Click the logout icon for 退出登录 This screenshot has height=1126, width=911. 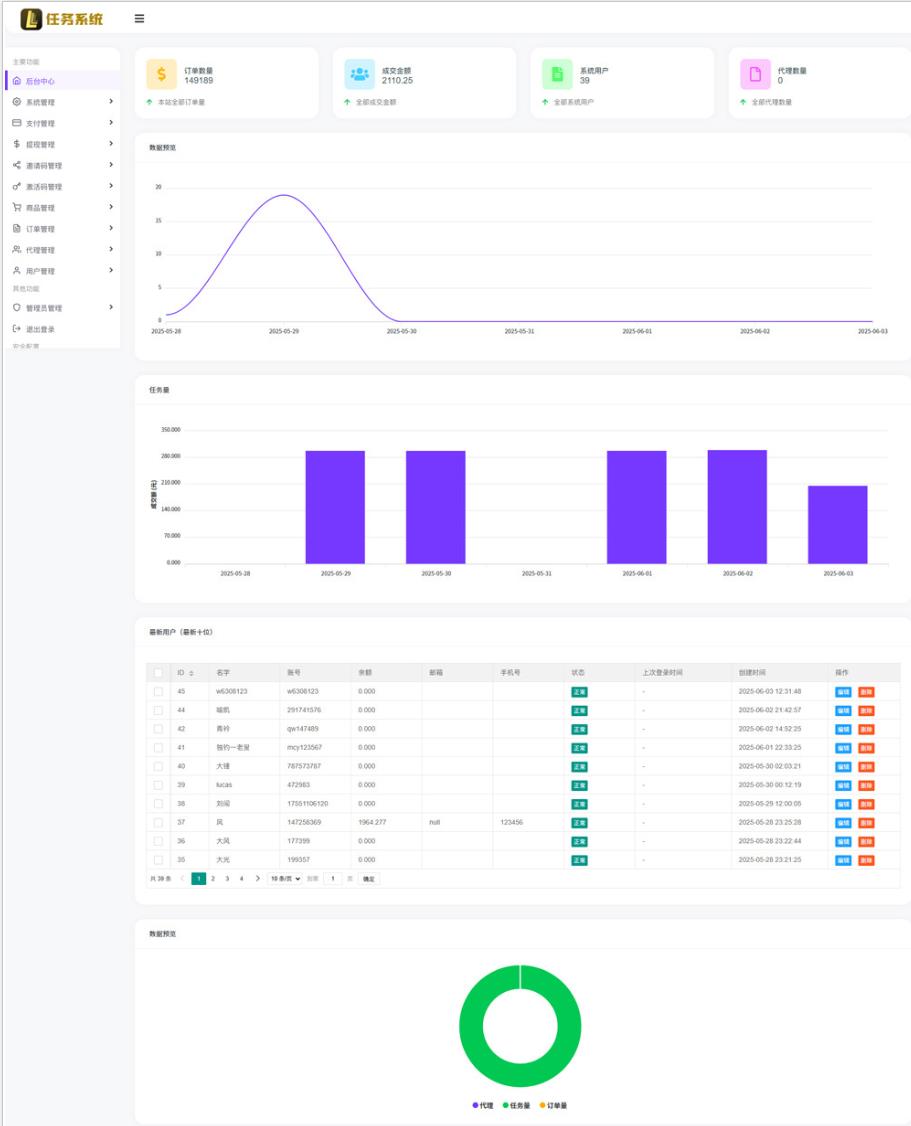[17, 329]
